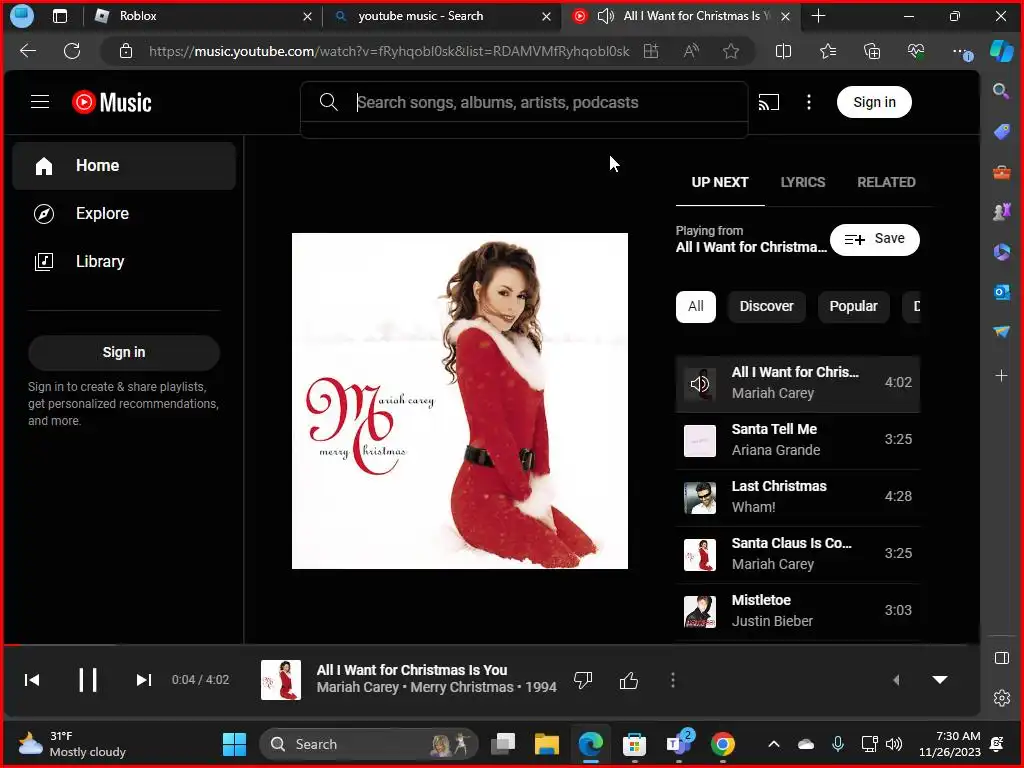Image resolution: width=1024 pixels, height=768 pixels.
Task: Open Browser essentials heart icon
Action: [916, 51]
